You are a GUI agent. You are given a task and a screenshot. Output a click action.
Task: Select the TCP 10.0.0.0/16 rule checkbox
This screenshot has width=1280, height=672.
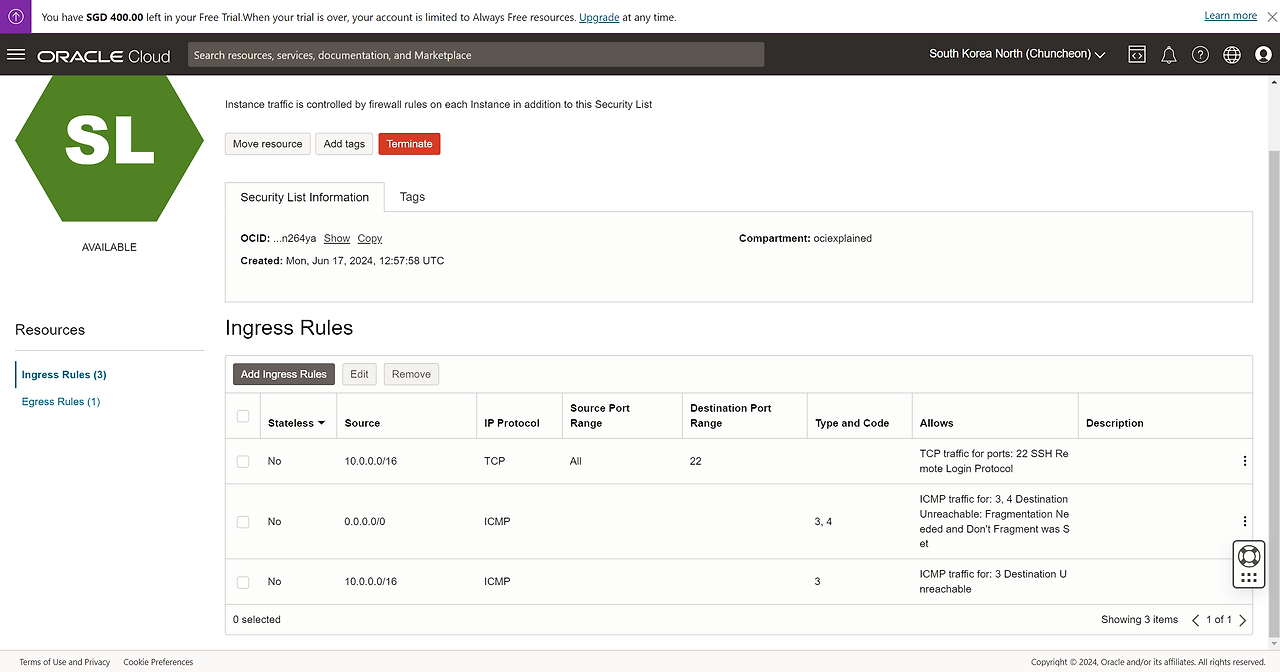coord(243,461)
